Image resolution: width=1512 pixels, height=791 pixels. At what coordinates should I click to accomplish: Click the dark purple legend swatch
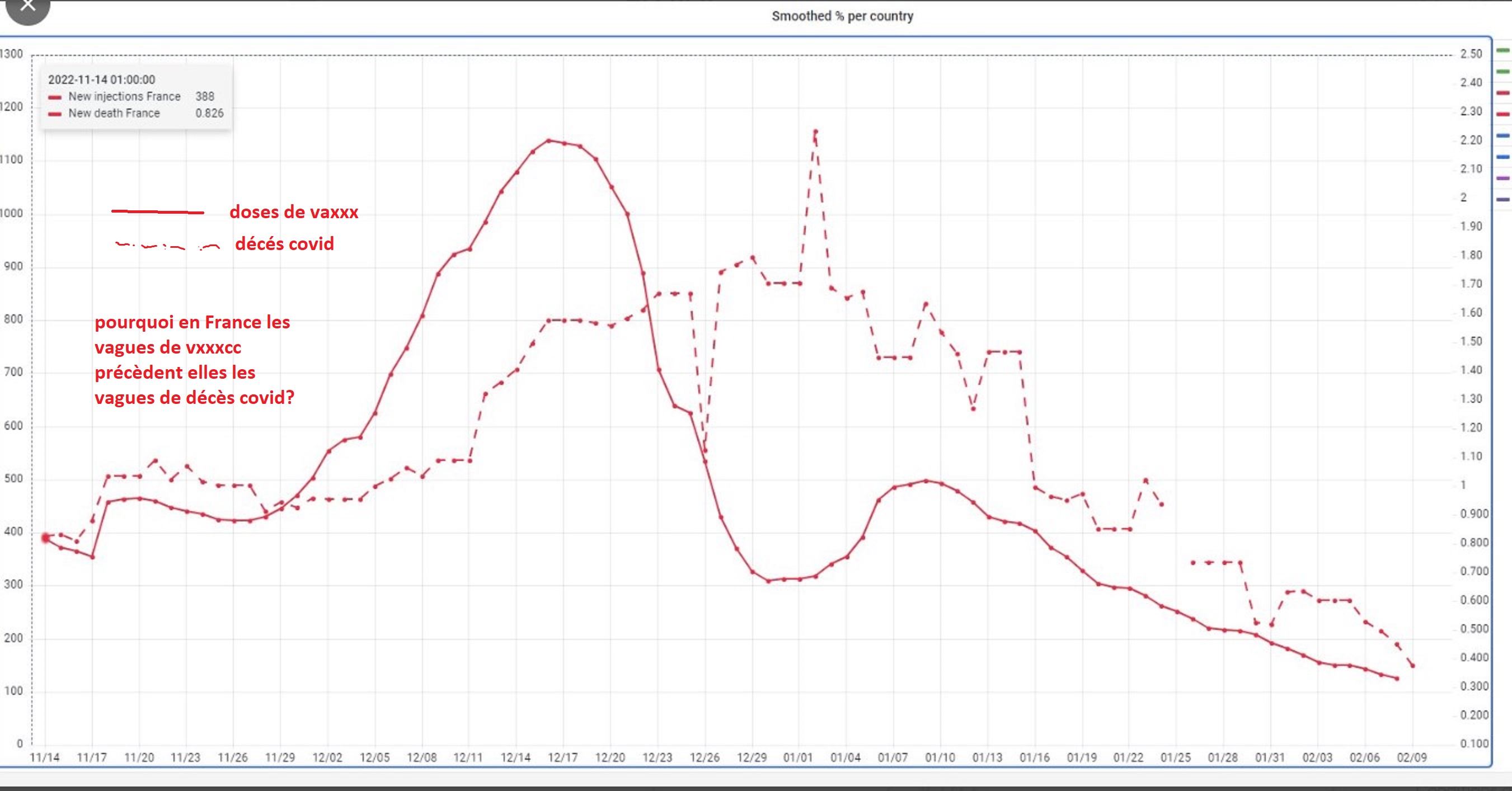pyautogui.click(x=1502, y=200)
